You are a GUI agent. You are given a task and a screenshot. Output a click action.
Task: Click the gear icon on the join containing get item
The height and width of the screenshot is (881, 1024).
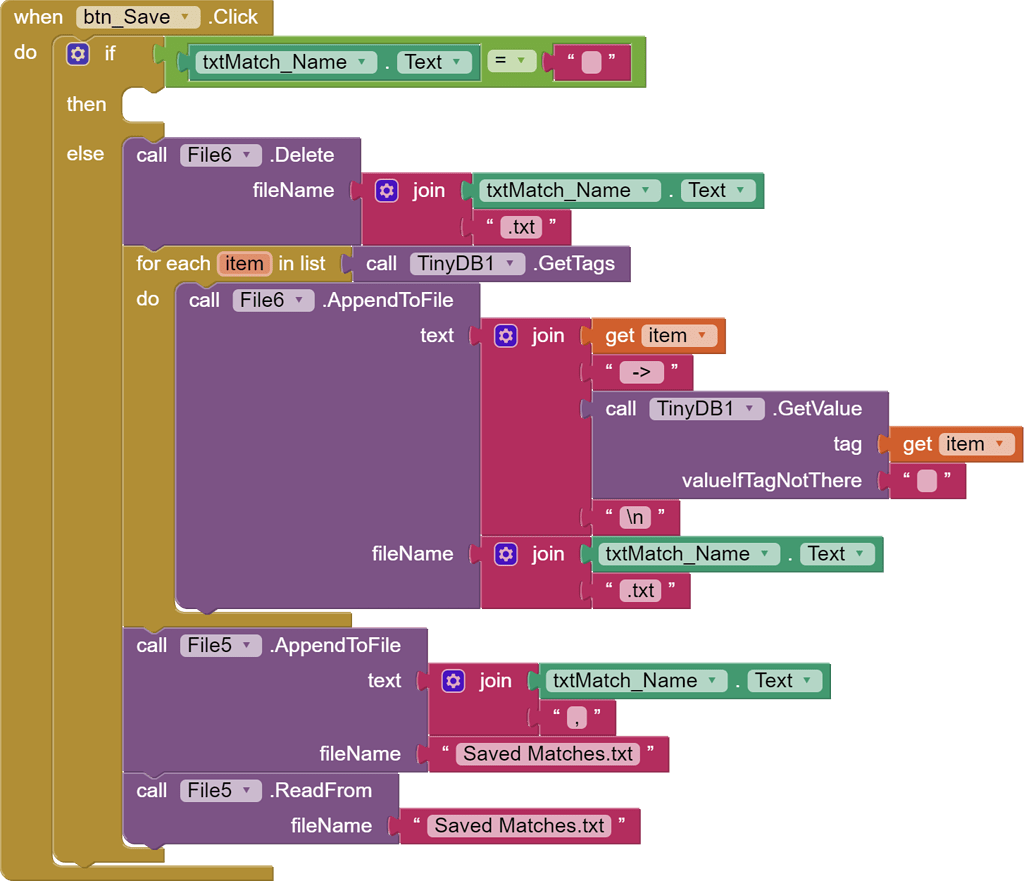pos(505,336)
